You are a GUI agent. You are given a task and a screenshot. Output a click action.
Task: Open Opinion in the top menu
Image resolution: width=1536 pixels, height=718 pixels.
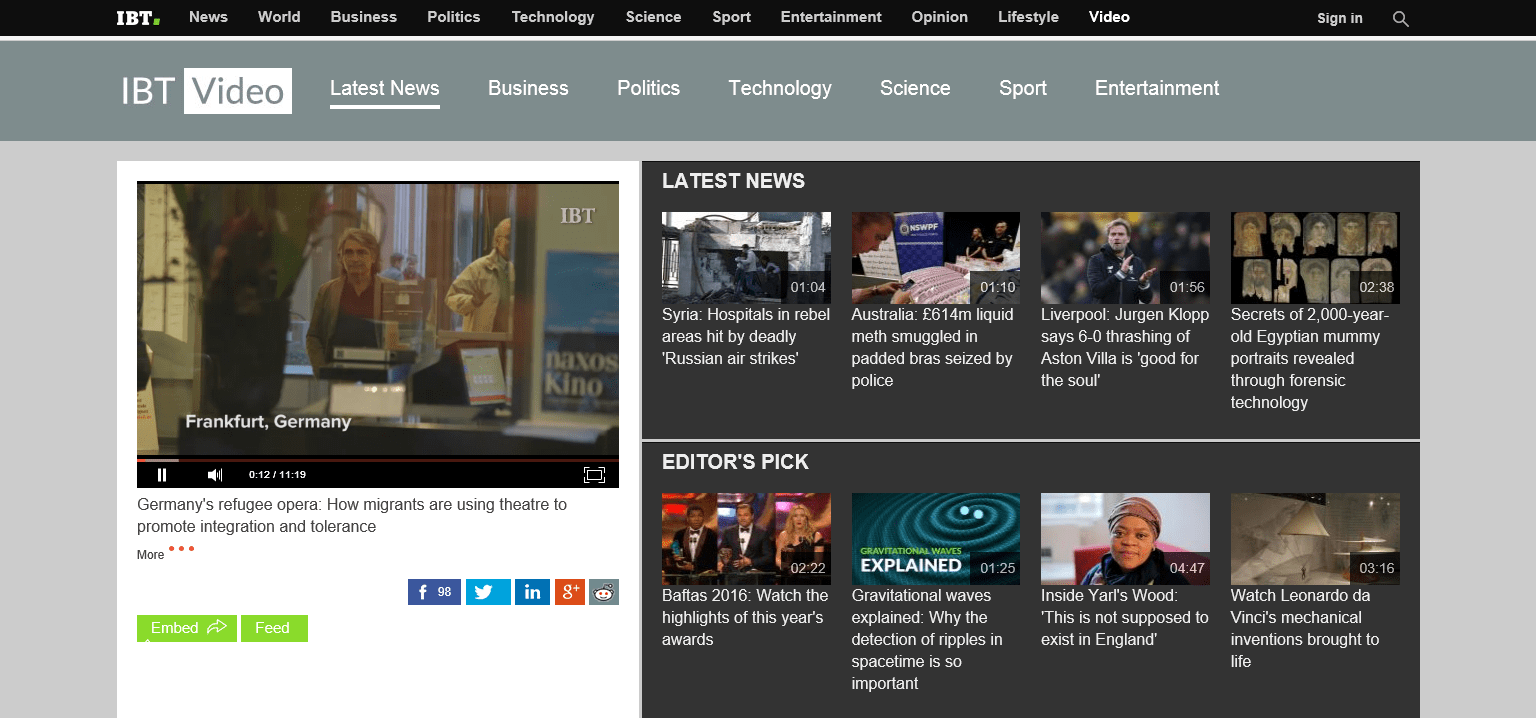tap(940, 17)
